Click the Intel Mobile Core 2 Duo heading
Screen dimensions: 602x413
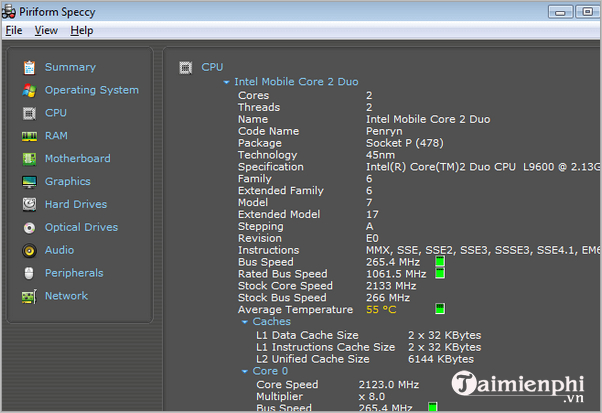point(296,82)
